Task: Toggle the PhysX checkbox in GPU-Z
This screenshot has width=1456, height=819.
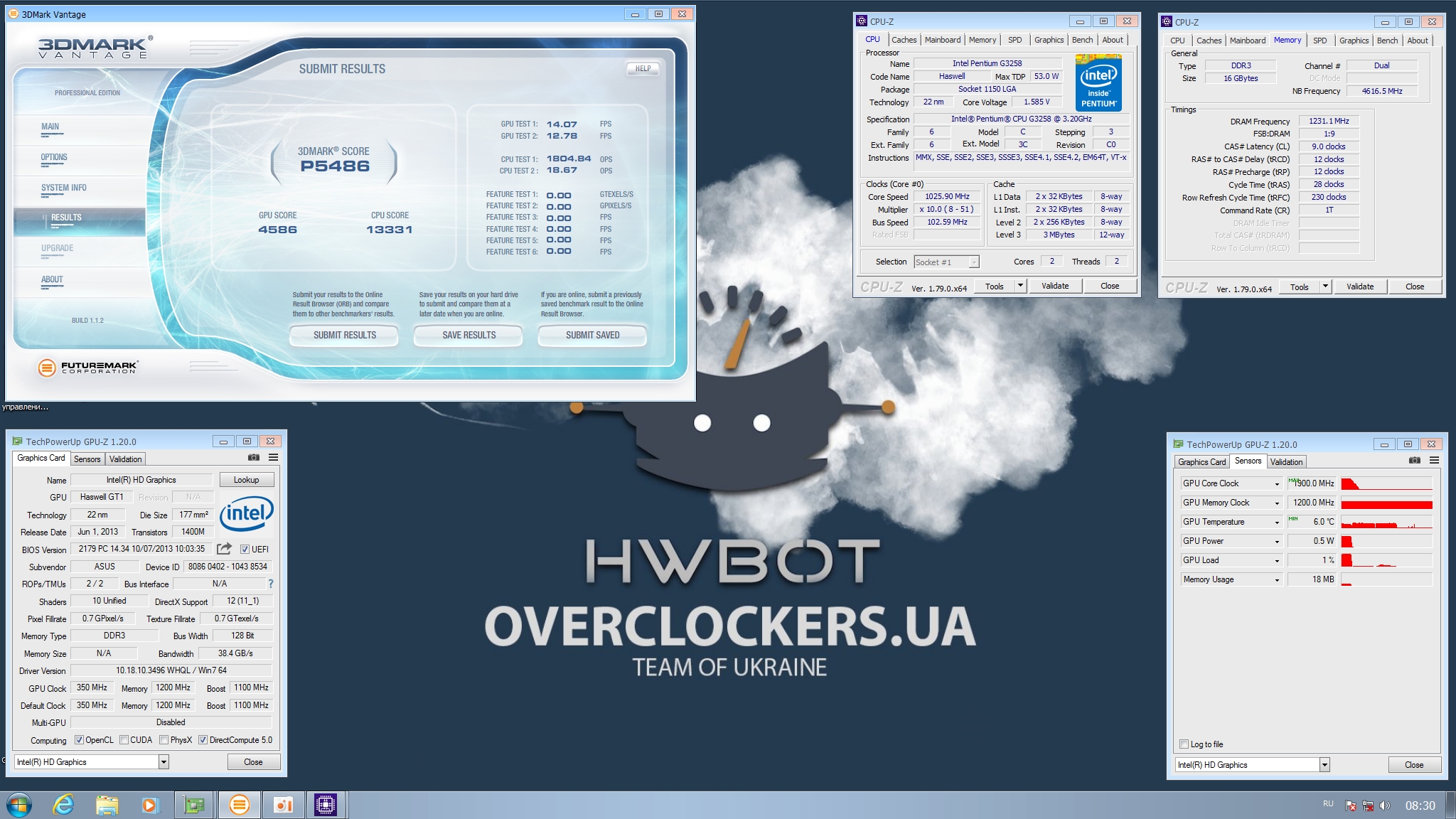Action: pyautogui.click(x=164, y=740)
